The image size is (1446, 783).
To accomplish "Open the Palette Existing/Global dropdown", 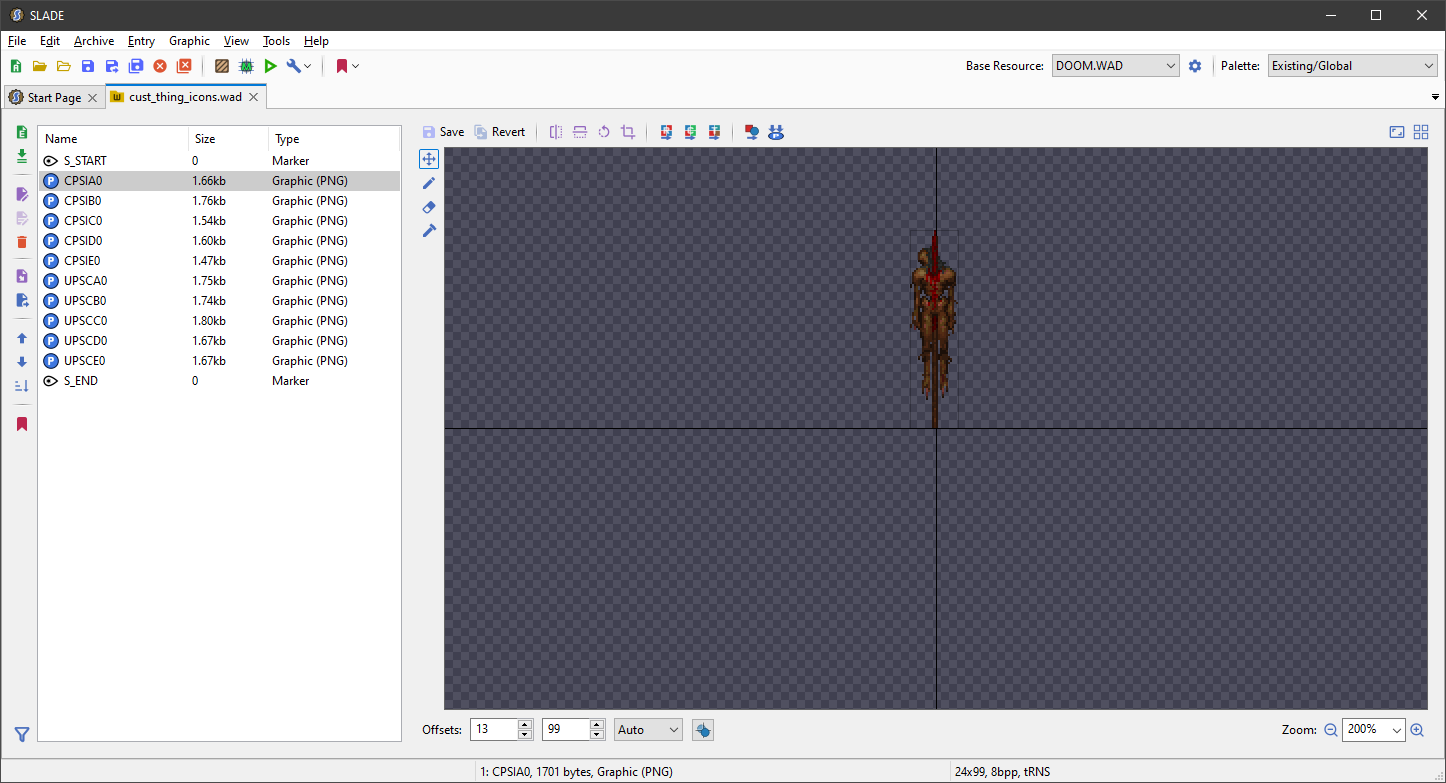I will point(1353,66).
